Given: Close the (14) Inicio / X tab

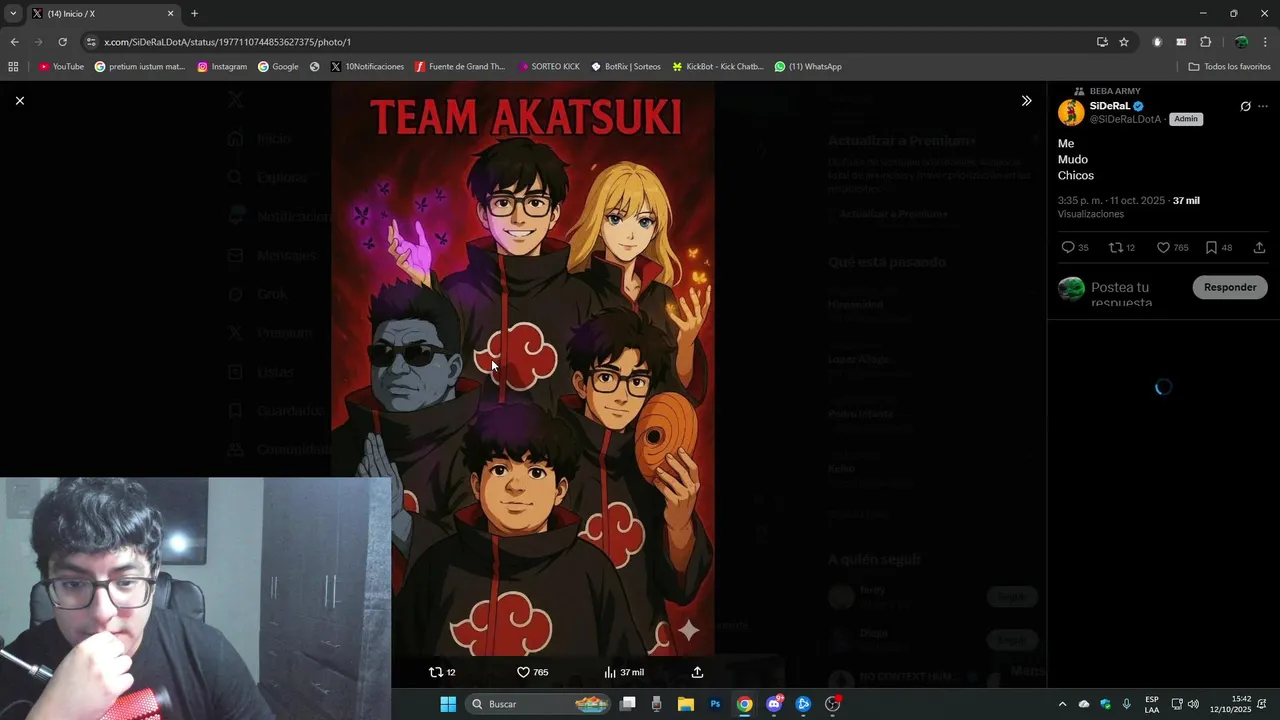Looking at the screenshot, I should click(x=170, y=14).
